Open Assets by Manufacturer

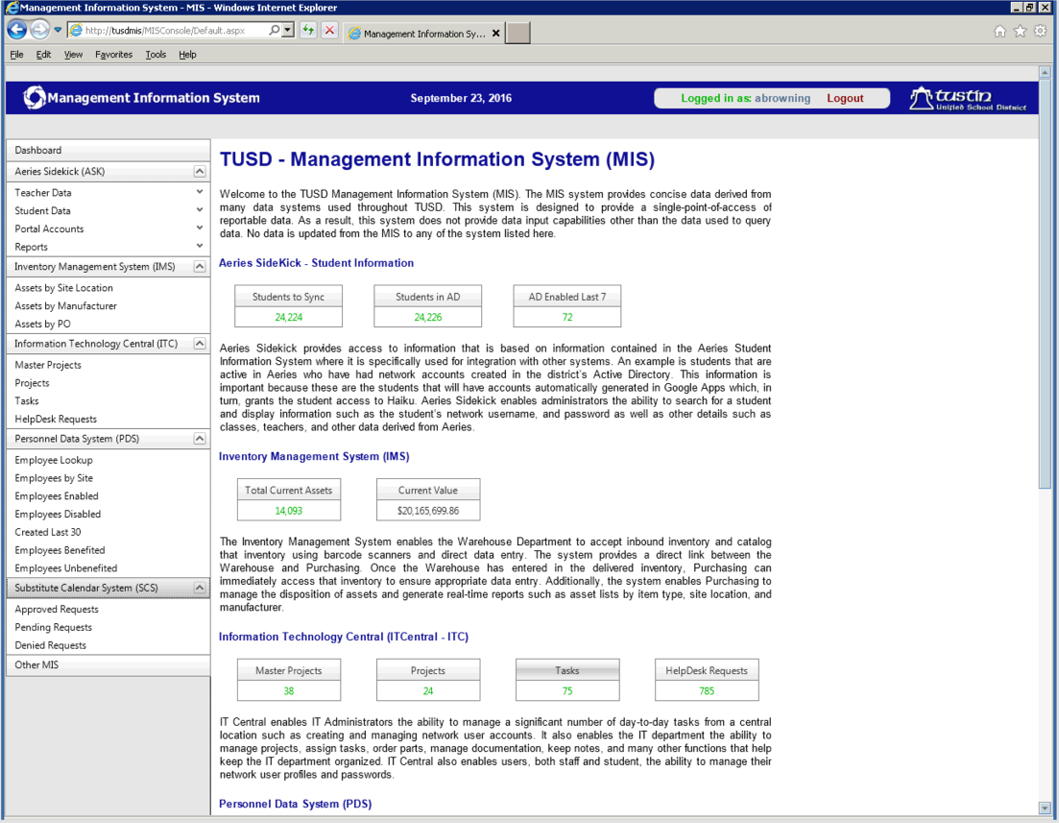tap(66, 306)
